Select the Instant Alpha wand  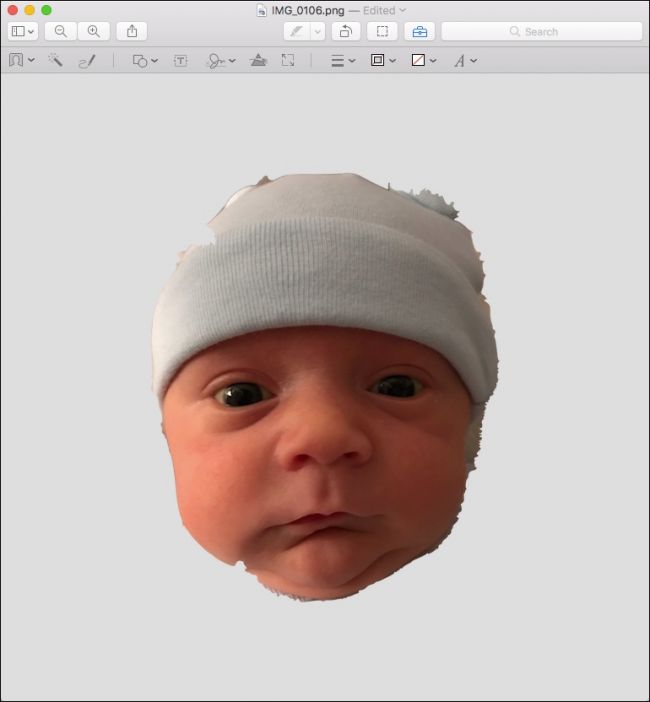[56, 60]
